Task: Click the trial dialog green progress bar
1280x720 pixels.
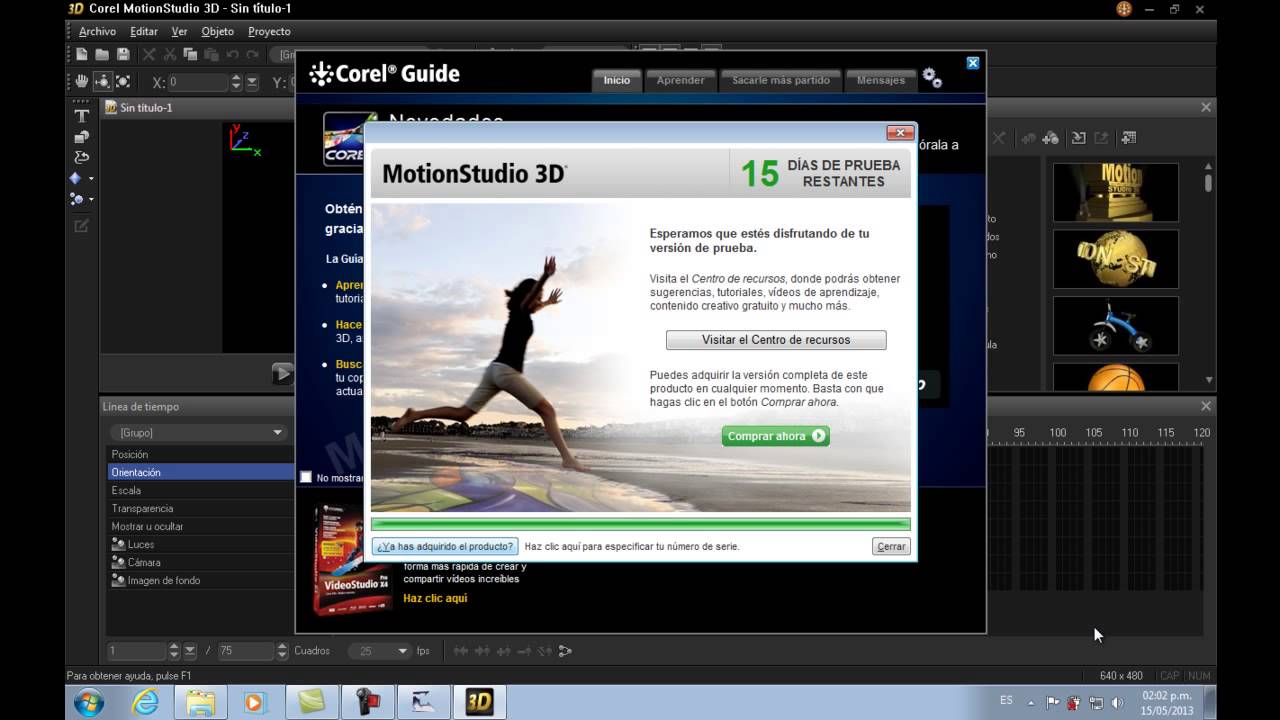Action: [640, 524]
